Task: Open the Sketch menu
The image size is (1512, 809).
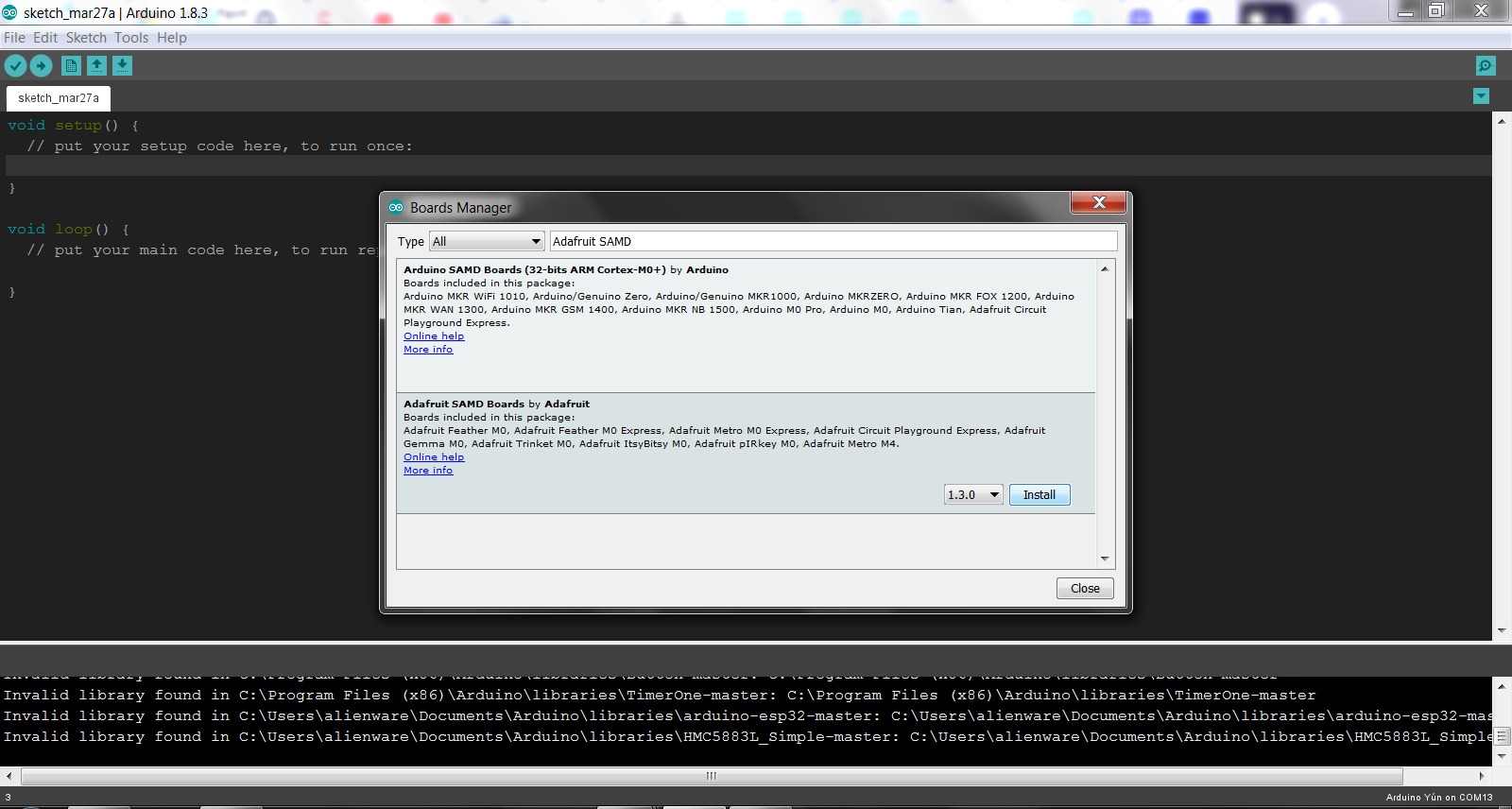Action: (86, 38)
